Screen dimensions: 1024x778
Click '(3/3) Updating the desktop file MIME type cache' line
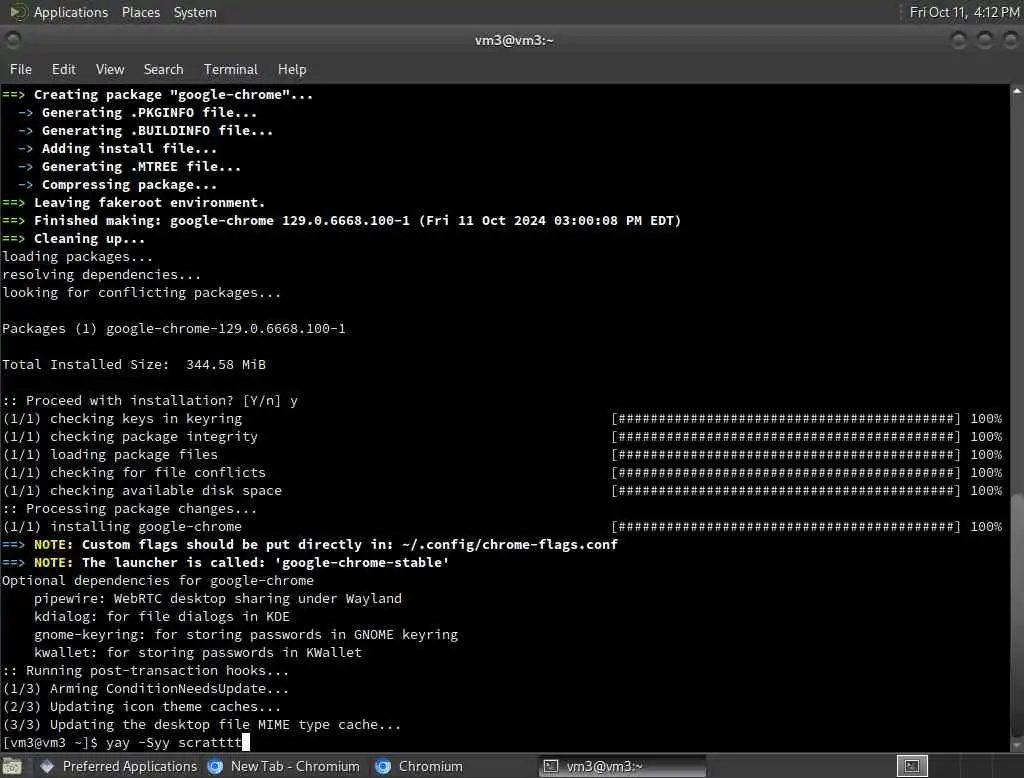pos(202,724)
